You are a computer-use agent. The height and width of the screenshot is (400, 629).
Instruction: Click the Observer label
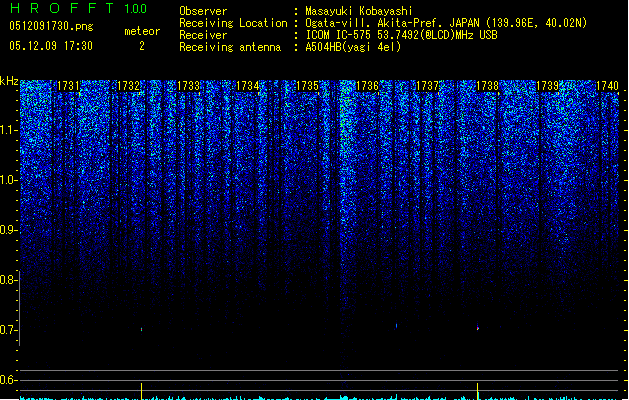point(203,11)
